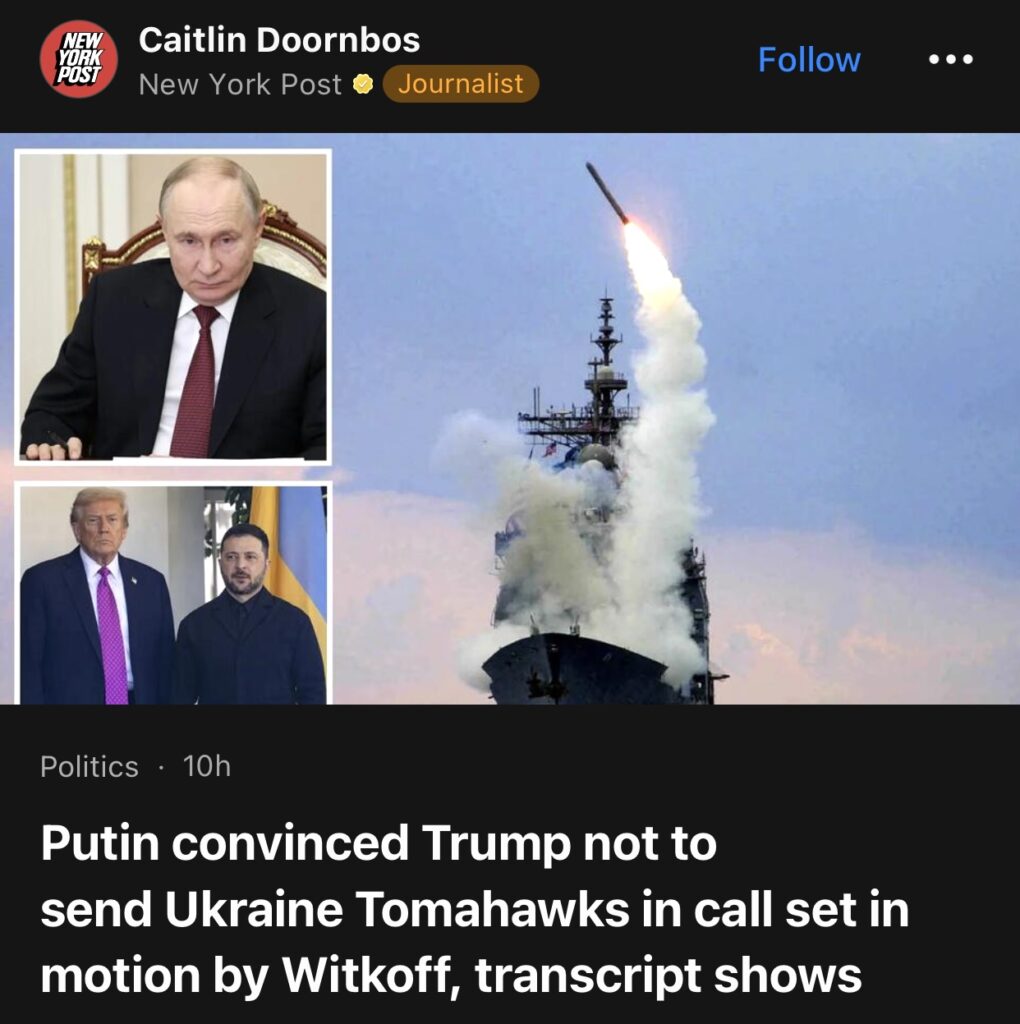Tap the orange Journalist badge

coord(460,84)
